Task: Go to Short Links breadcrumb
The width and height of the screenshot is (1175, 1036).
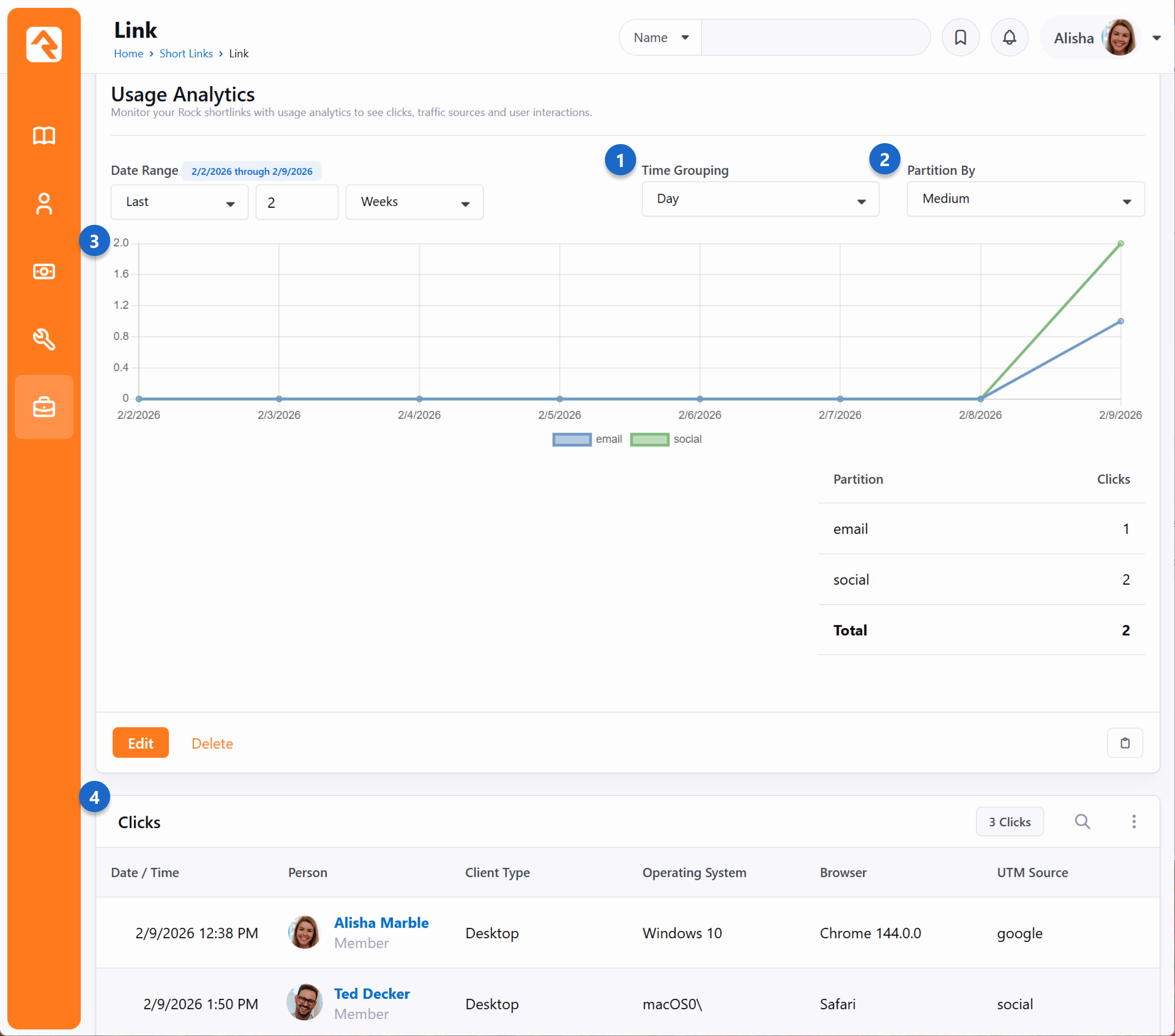Action: [186, 53]
